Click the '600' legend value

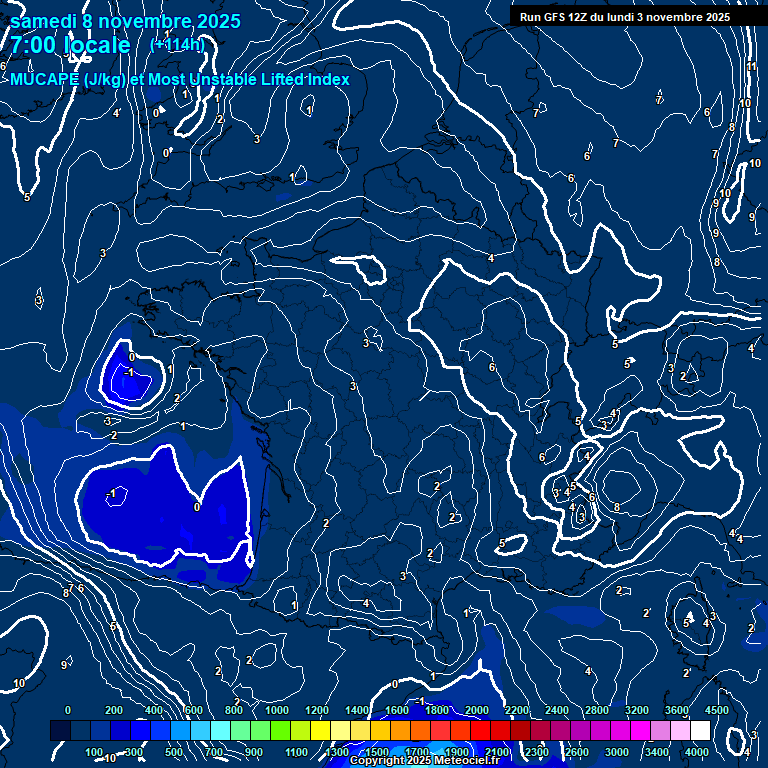193,710
